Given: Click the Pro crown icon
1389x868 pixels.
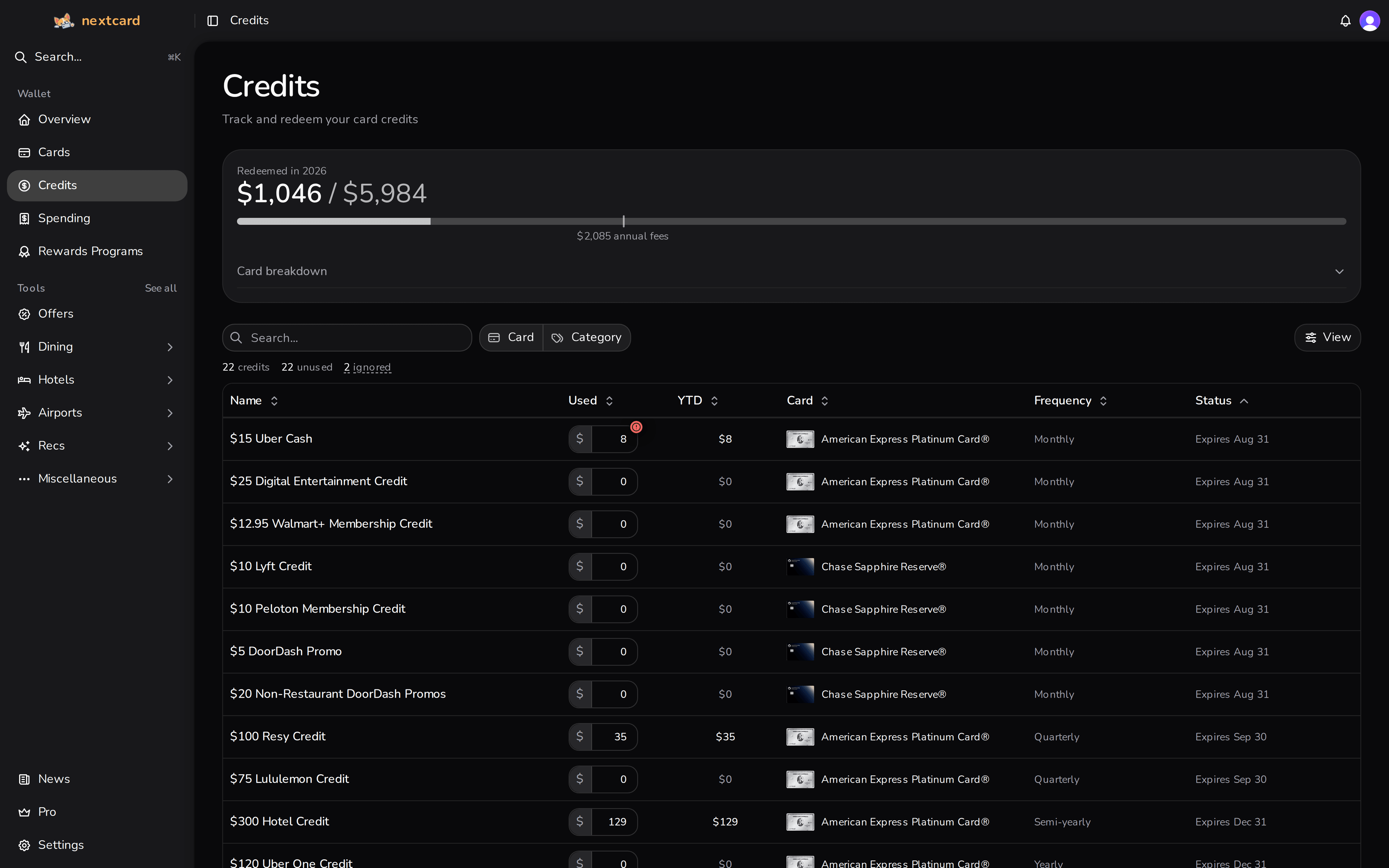Looking at the screenshot, I should 24,812.
